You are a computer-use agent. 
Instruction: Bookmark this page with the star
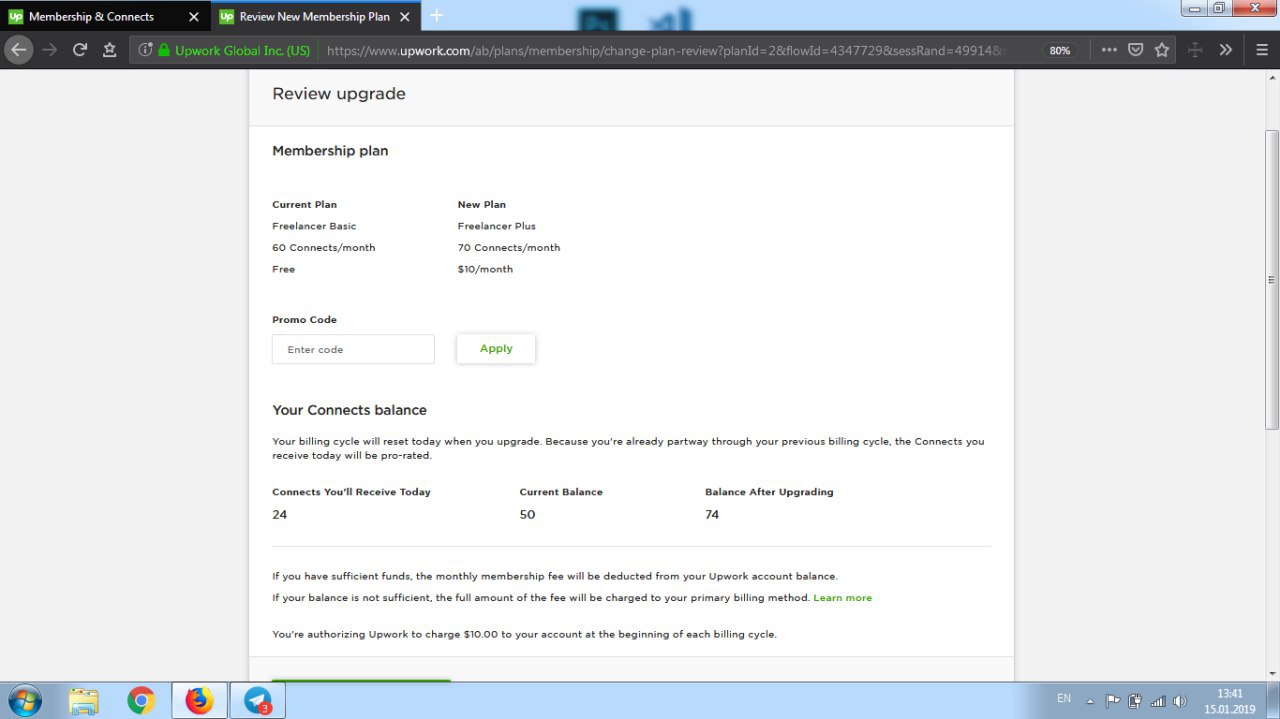[1161, 49]
